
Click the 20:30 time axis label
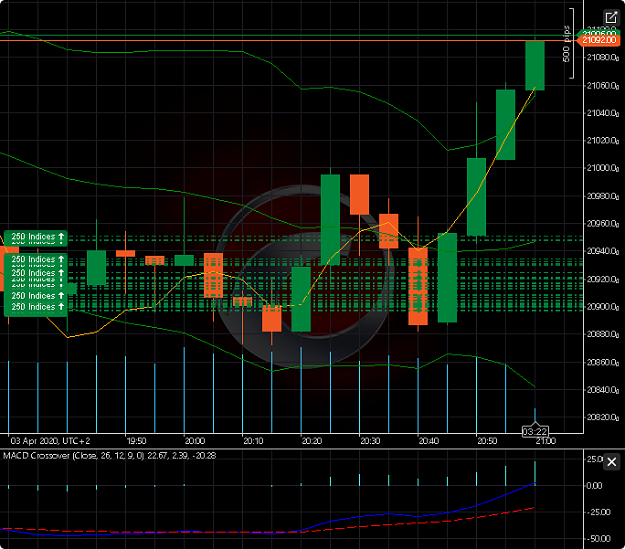tap(370, 441)
